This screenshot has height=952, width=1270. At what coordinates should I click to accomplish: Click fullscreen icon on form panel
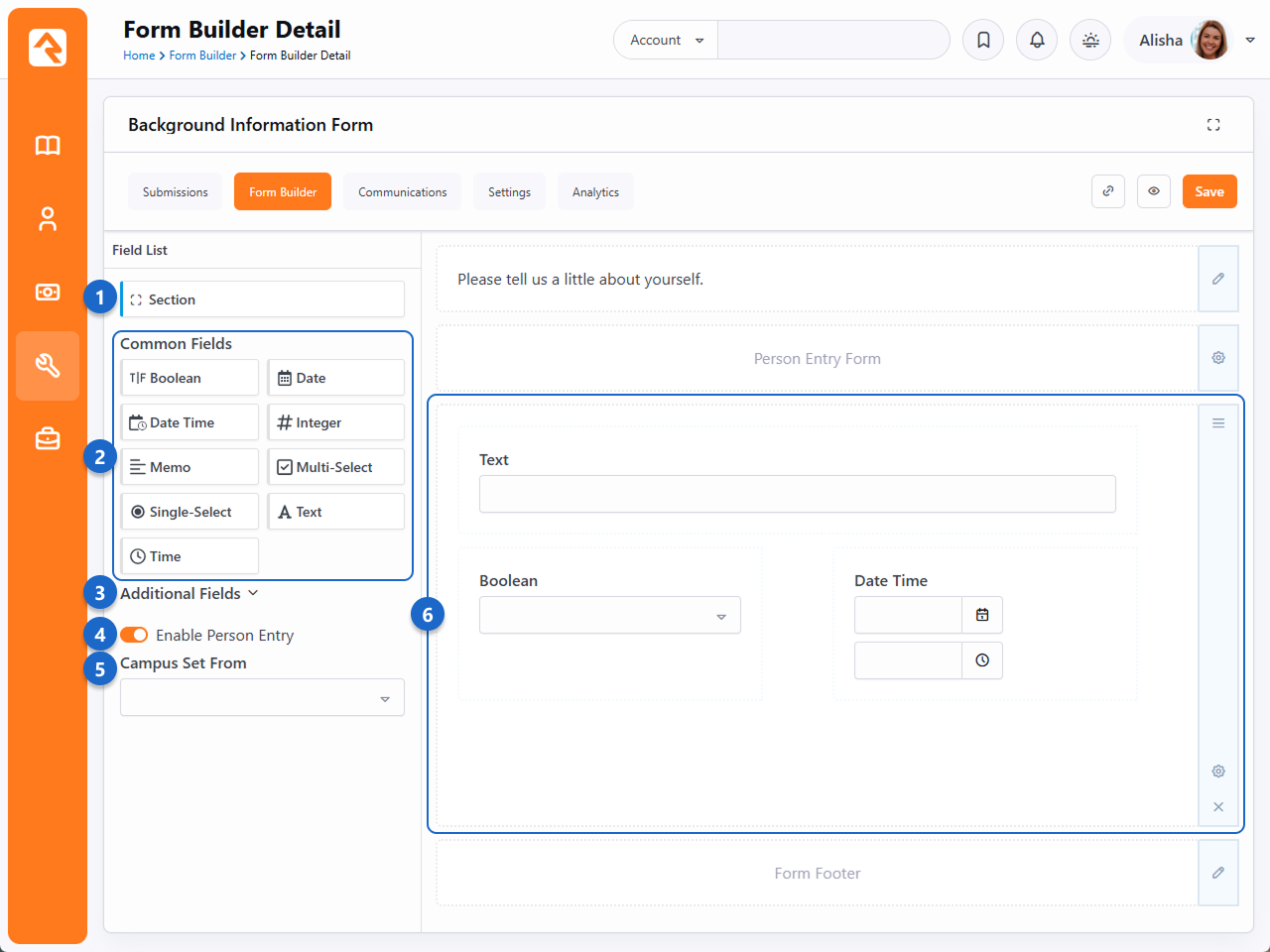1213,125
